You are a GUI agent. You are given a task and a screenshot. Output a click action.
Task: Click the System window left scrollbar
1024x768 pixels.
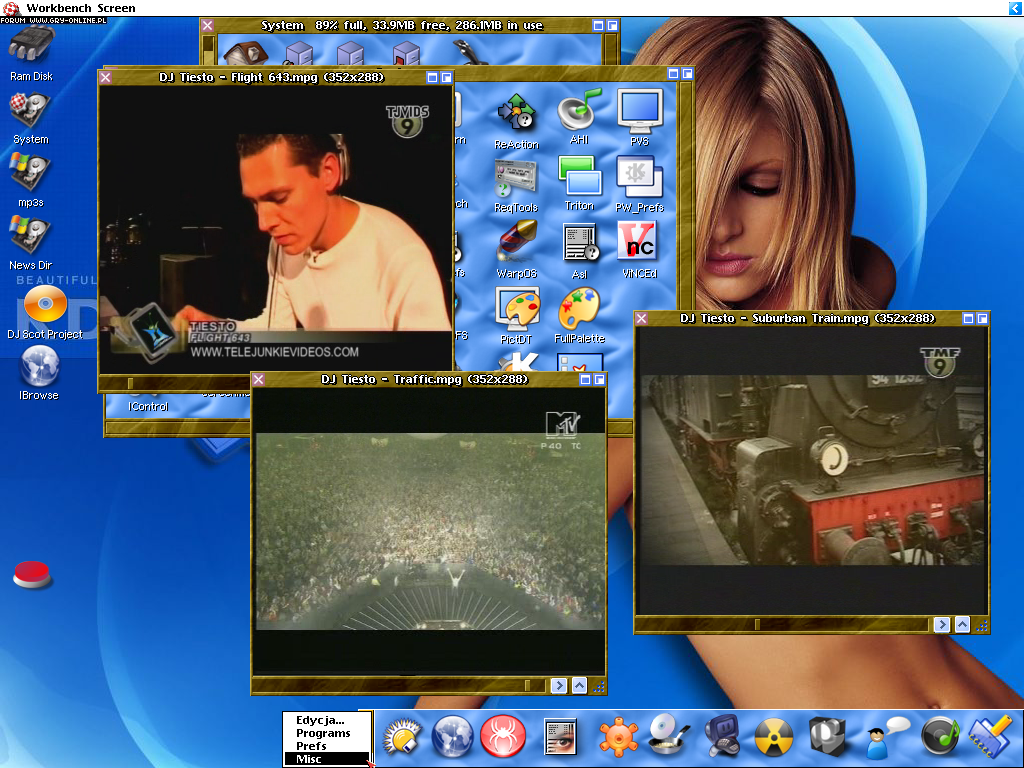(x=208, y=49)
